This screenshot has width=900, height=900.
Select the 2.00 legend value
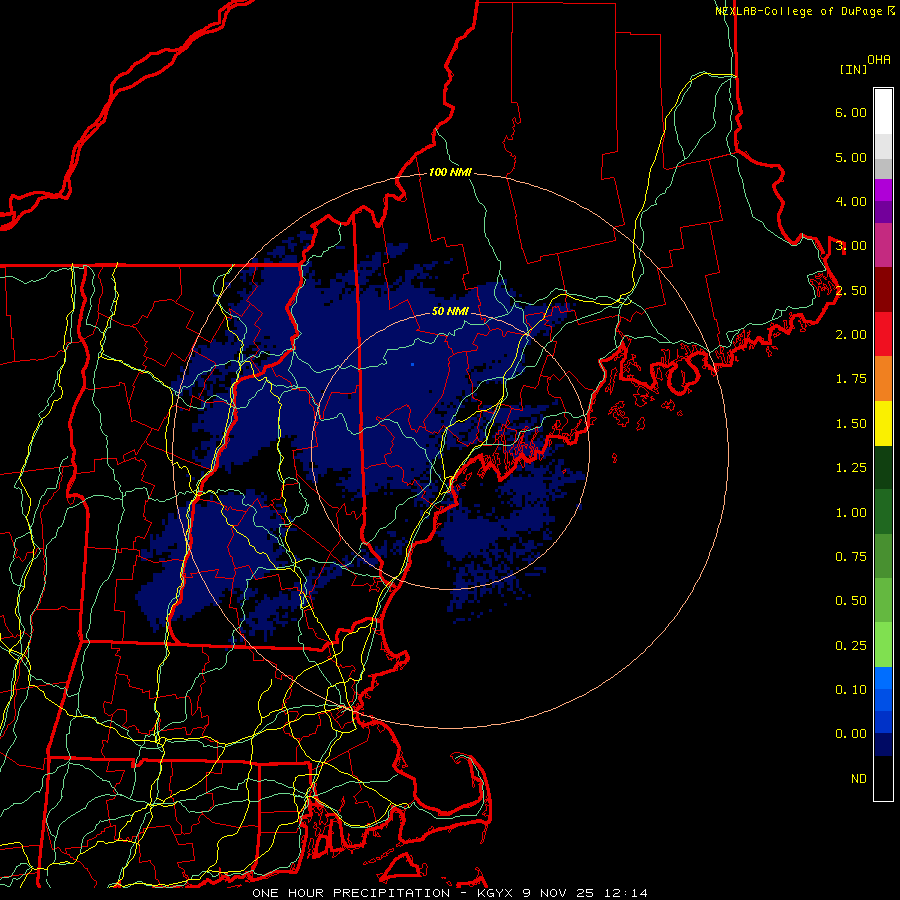pos(851,335)
